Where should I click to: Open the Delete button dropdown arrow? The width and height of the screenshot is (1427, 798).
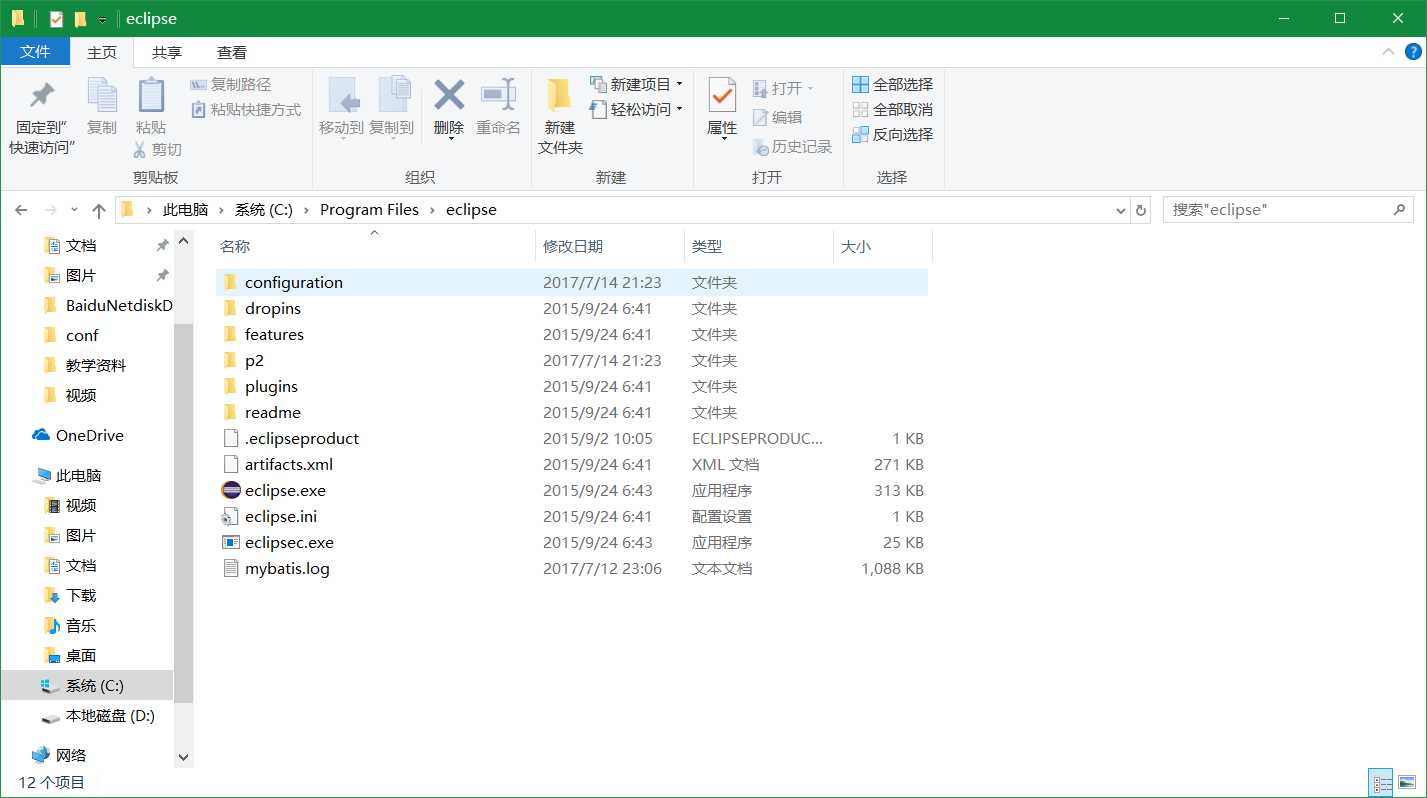coord(450,139)
